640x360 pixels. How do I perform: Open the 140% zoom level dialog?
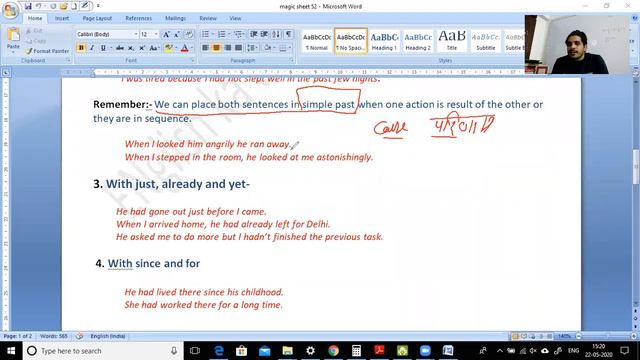[x=564, y=336]
